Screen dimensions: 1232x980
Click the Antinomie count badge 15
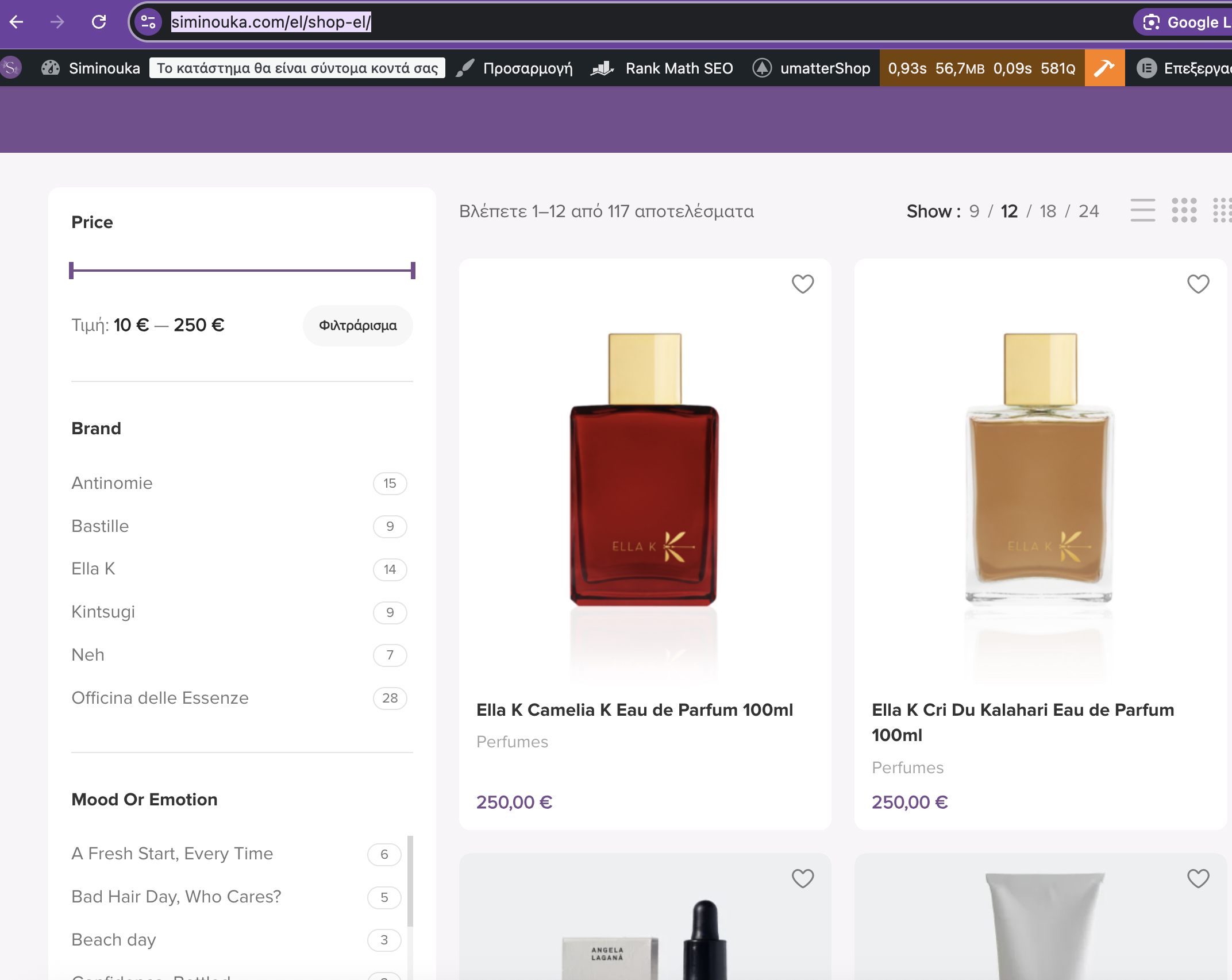point(390,483)
